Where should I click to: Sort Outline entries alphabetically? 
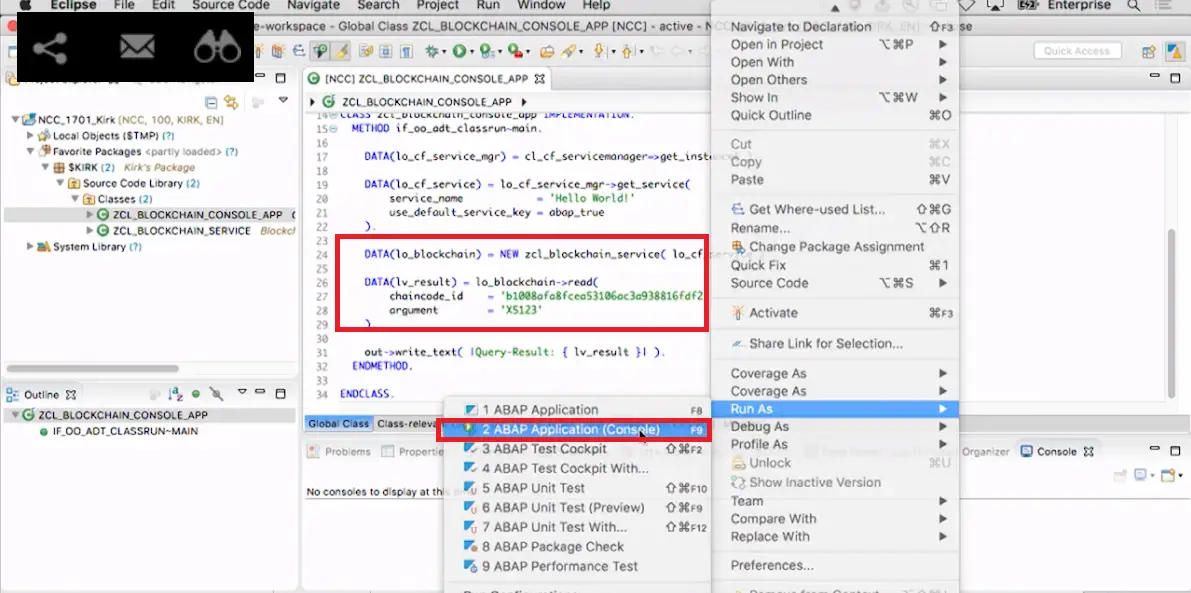coord(175,394)
